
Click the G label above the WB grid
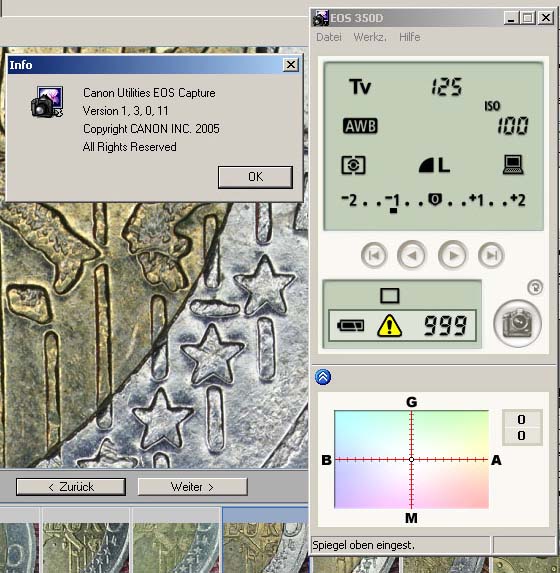point(412,402)
